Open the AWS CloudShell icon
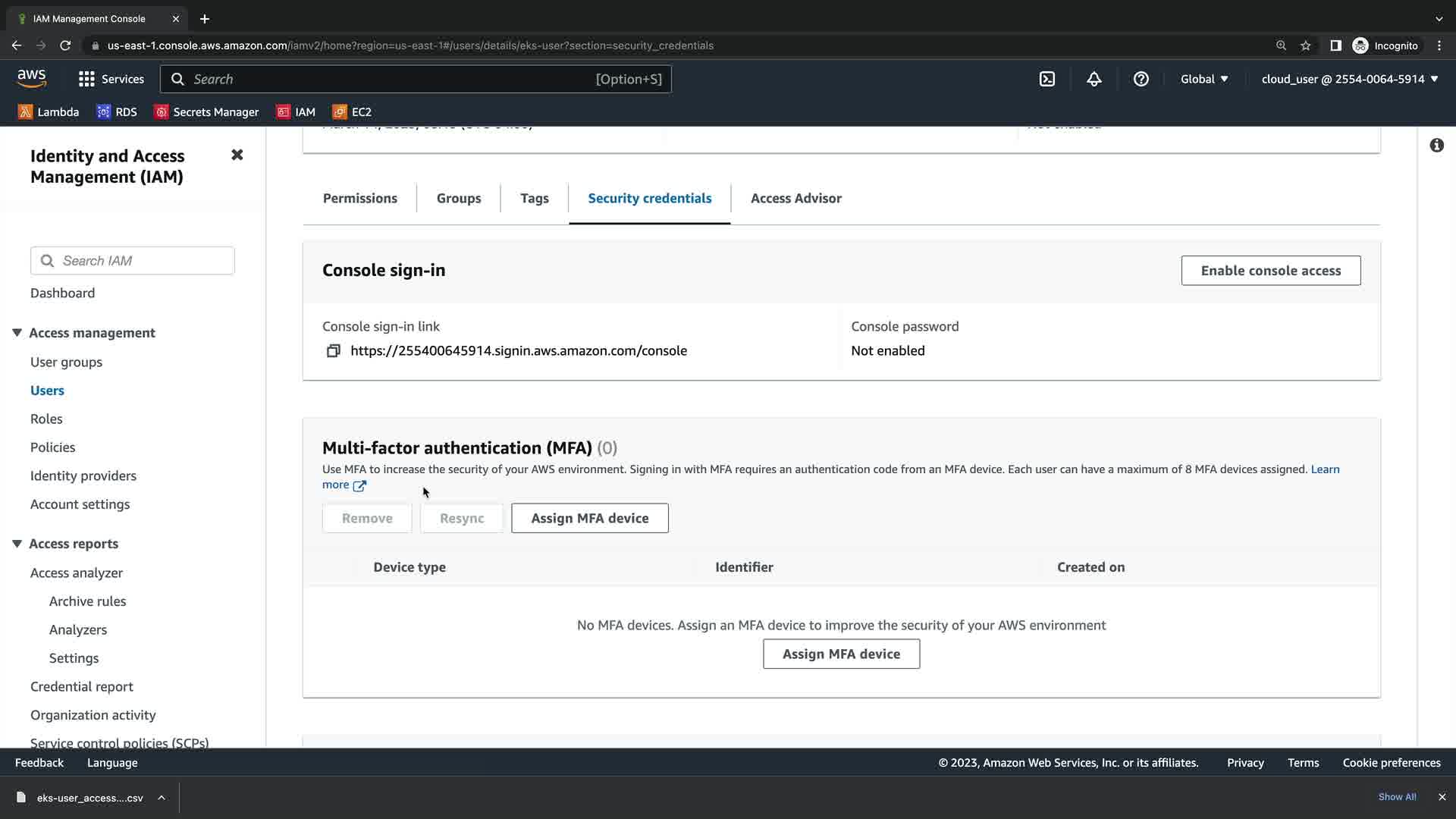 point(1047,79)
